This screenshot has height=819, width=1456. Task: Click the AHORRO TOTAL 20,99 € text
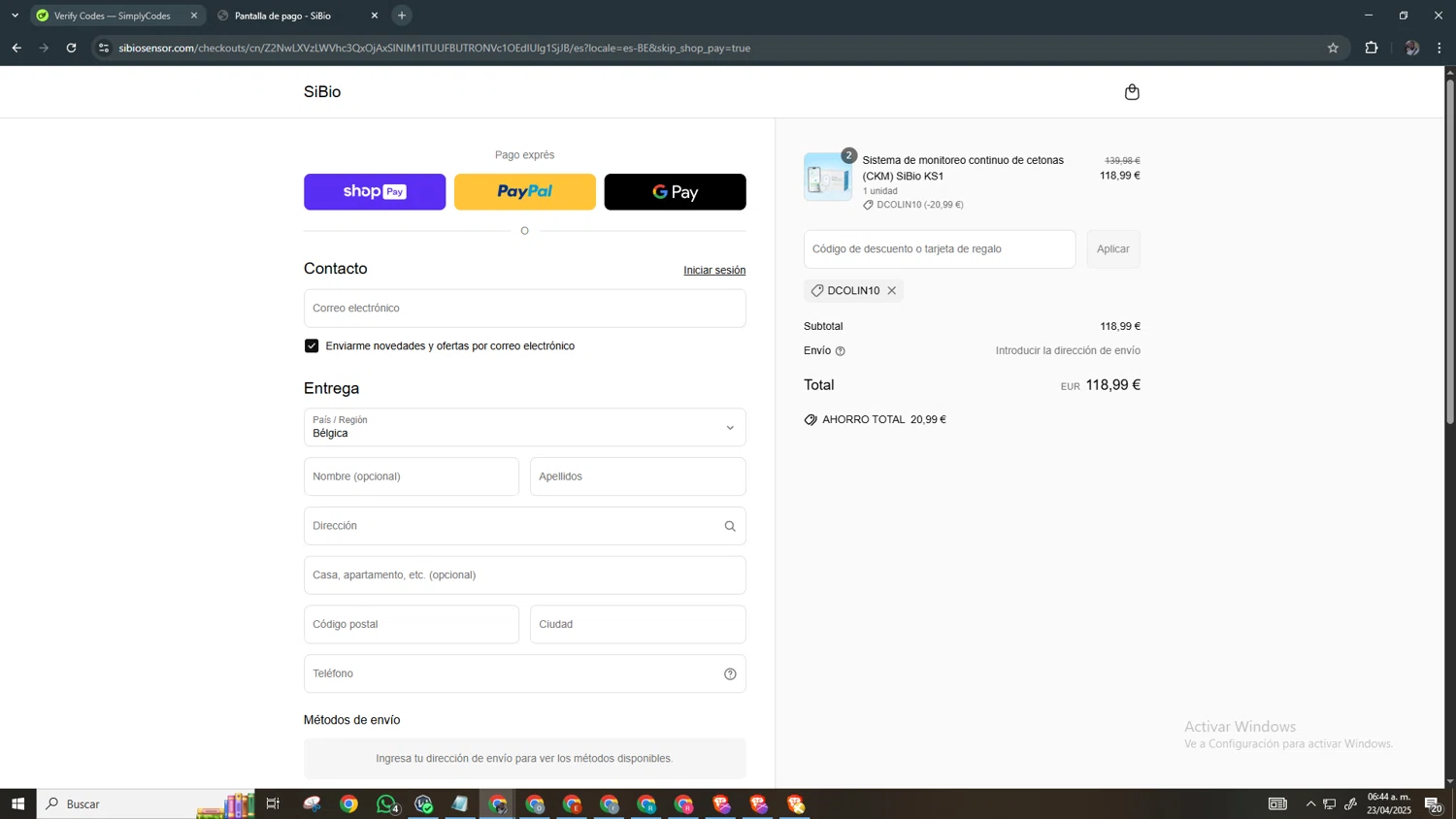pos(884,420)
